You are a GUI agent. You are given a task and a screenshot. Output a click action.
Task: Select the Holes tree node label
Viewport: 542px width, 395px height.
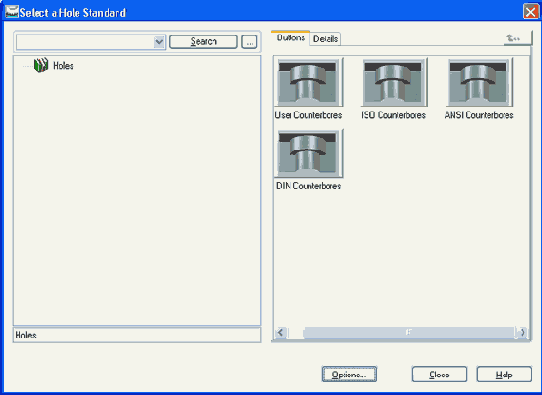pos(63,66)
